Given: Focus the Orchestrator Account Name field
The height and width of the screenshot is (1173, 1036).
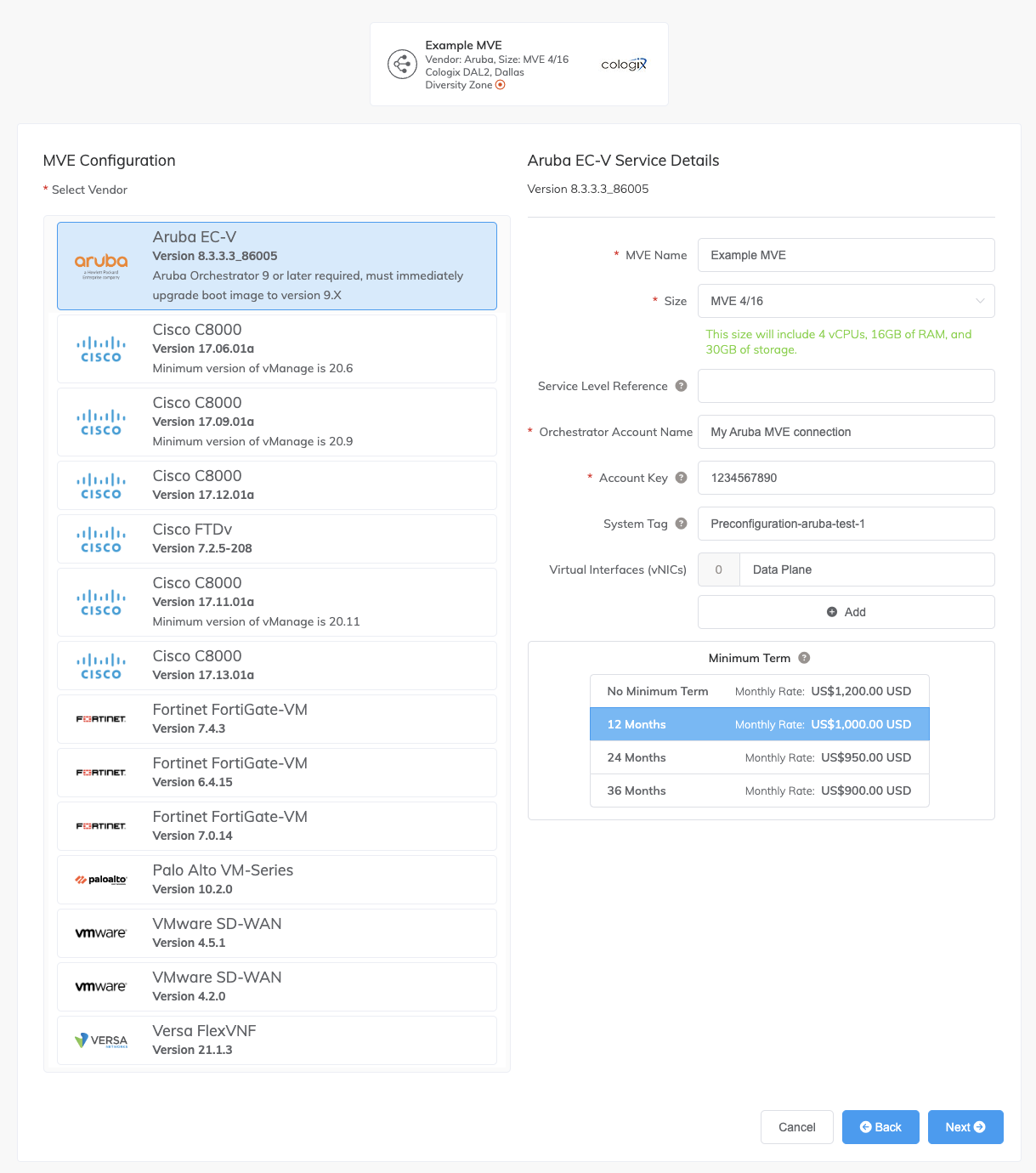Looking at the screenshot, I should 846,432.
